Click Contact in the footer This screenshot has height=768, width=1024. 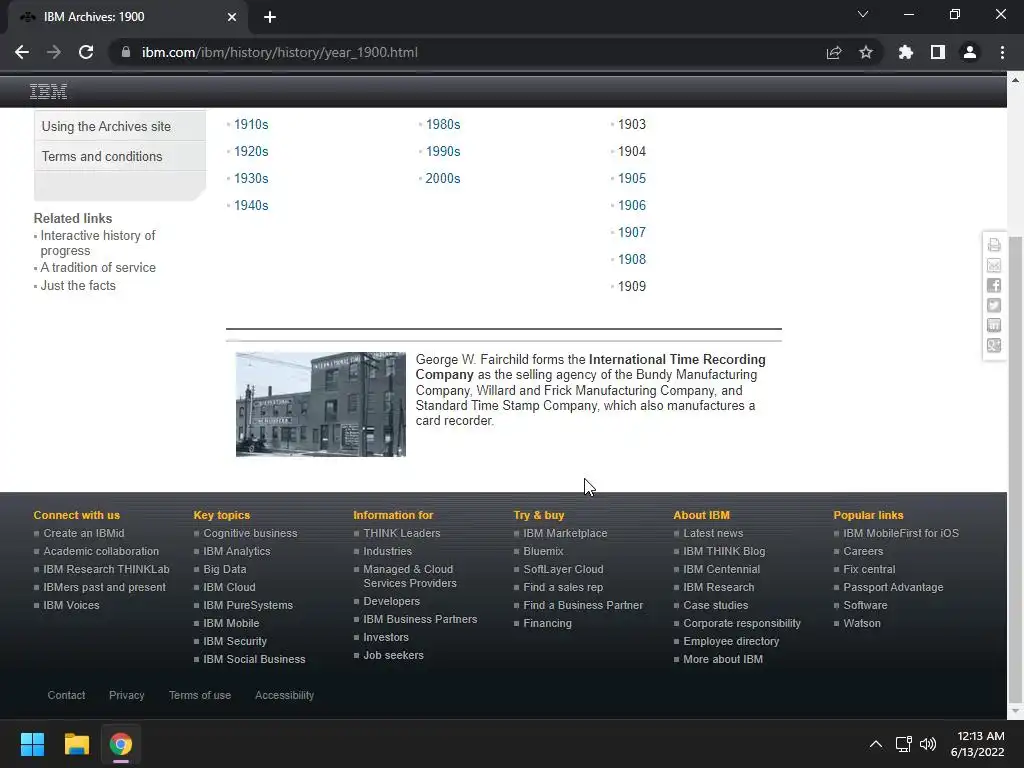click(x=66, y=695)
